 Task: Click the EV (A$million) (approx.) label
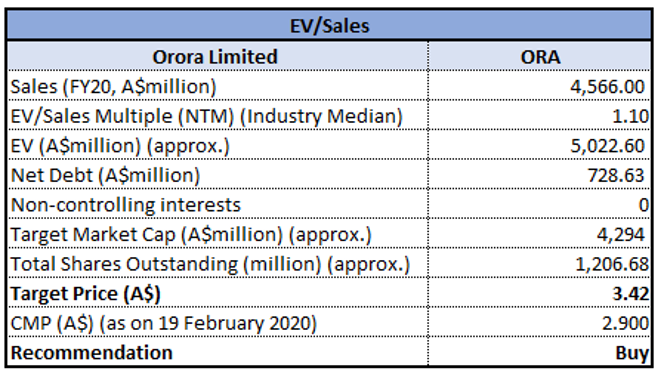tap(120, 146)
